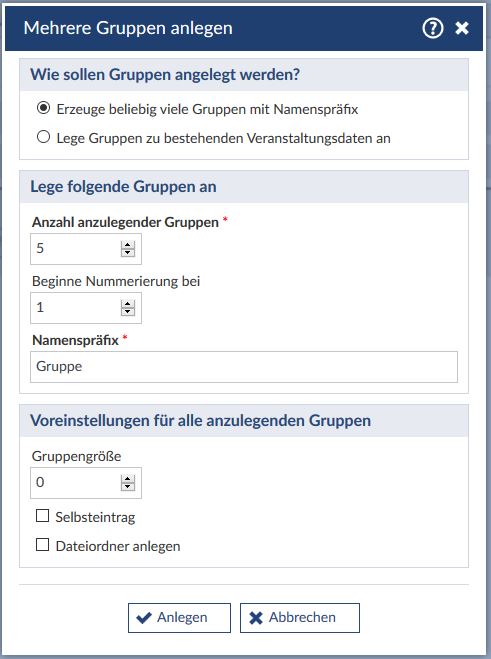Click the cross icon on Abbrechen

click(x=256, y=618)
